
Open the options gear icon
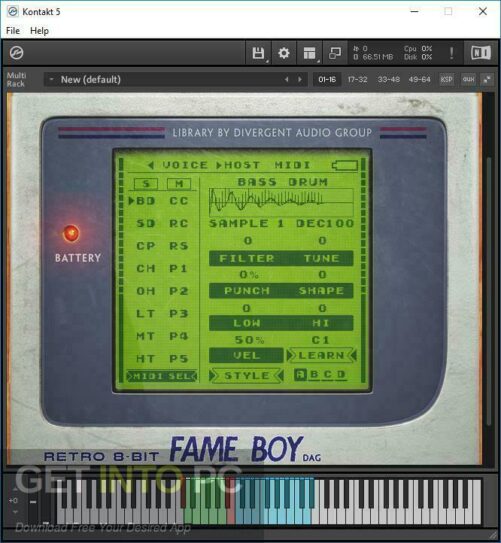click(x=284, y=53)
